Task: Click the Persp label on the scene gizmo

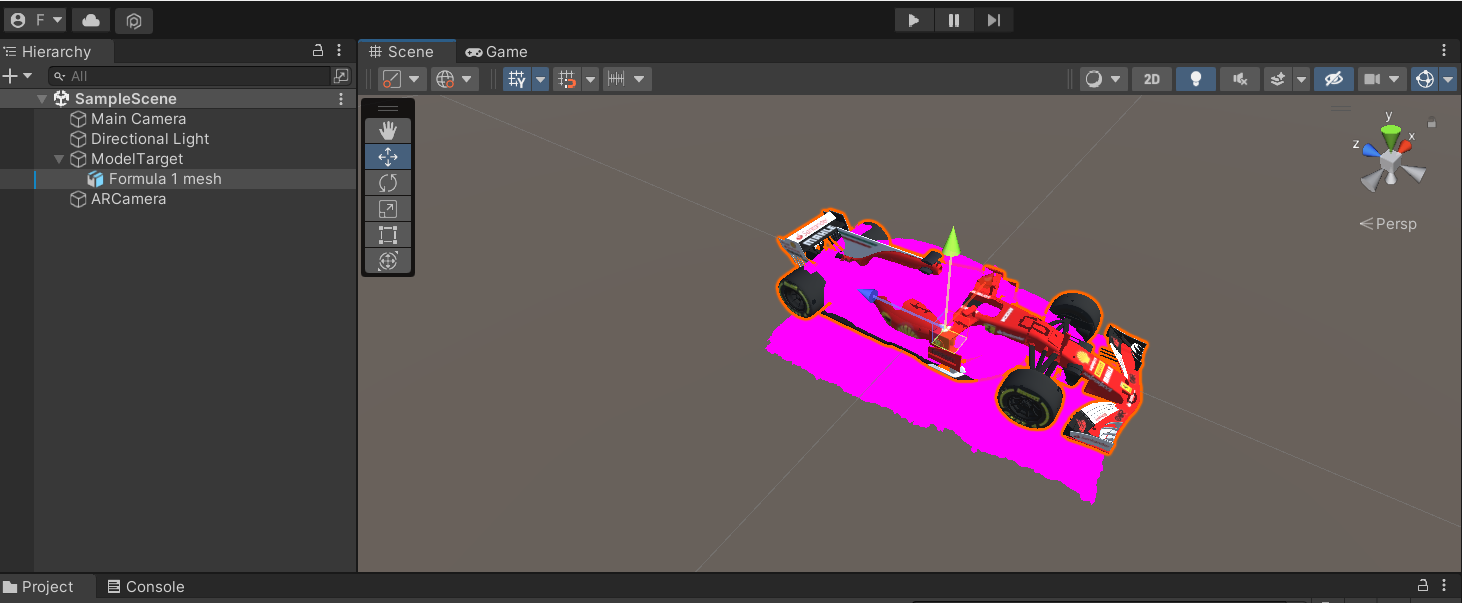Action: [x=1389, y=223]
